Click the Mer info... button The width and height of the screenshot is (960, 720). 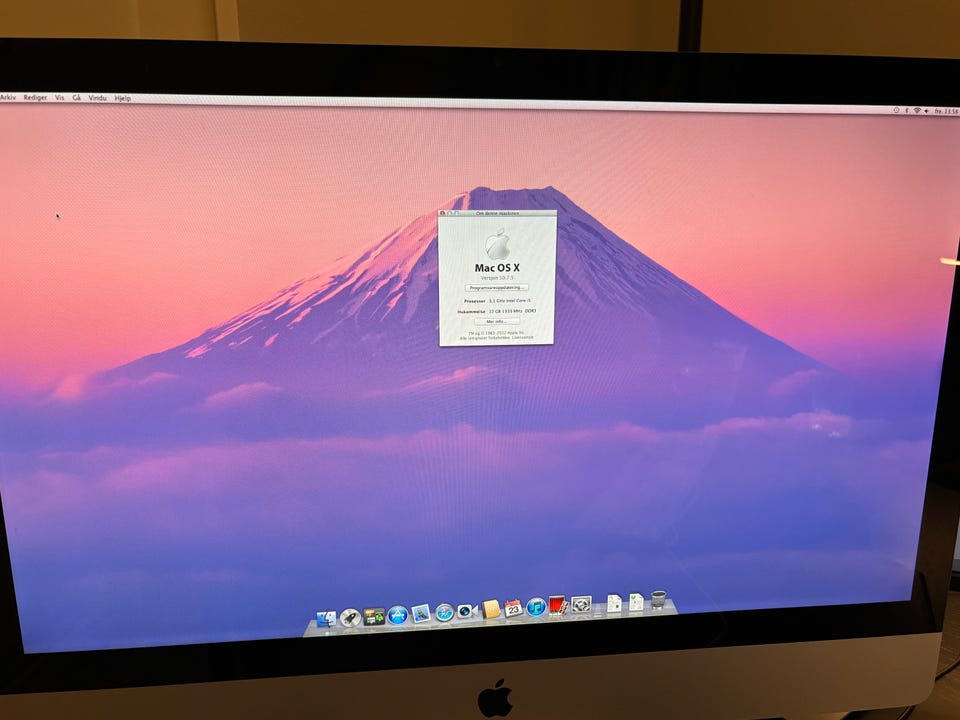497,321
